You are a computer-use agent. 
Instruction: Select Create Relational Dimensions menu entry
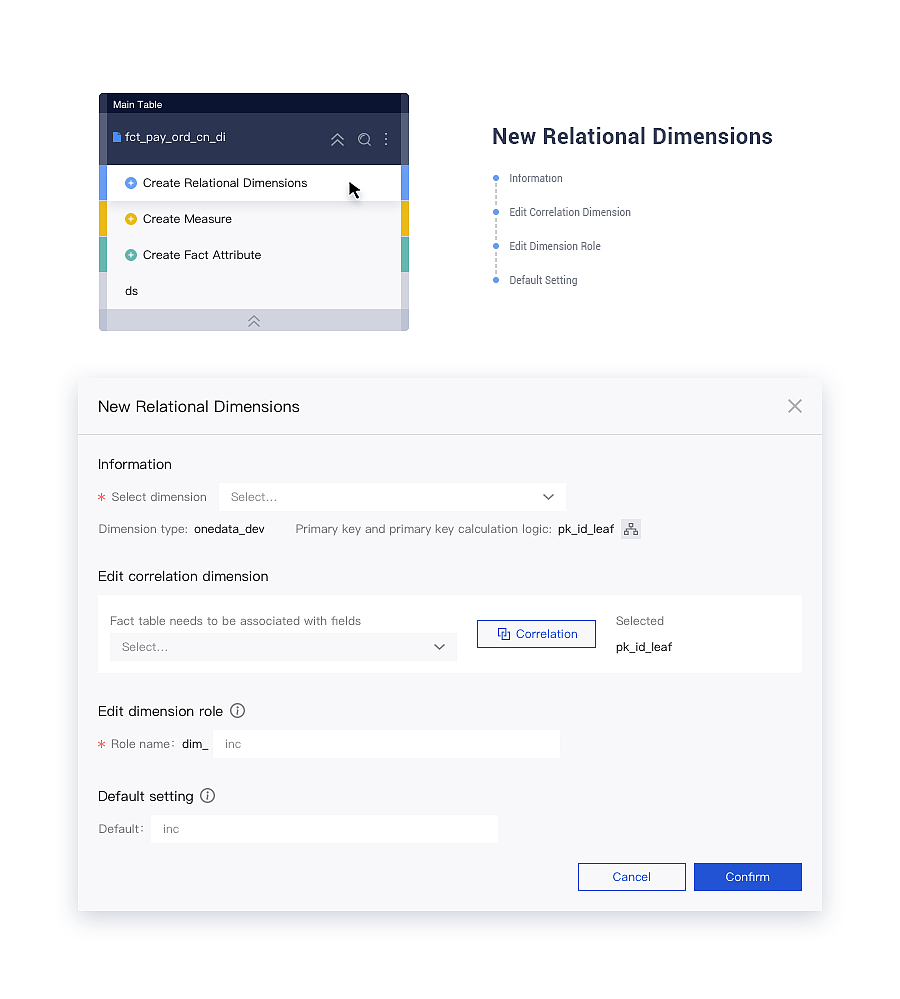pos(254,183)
